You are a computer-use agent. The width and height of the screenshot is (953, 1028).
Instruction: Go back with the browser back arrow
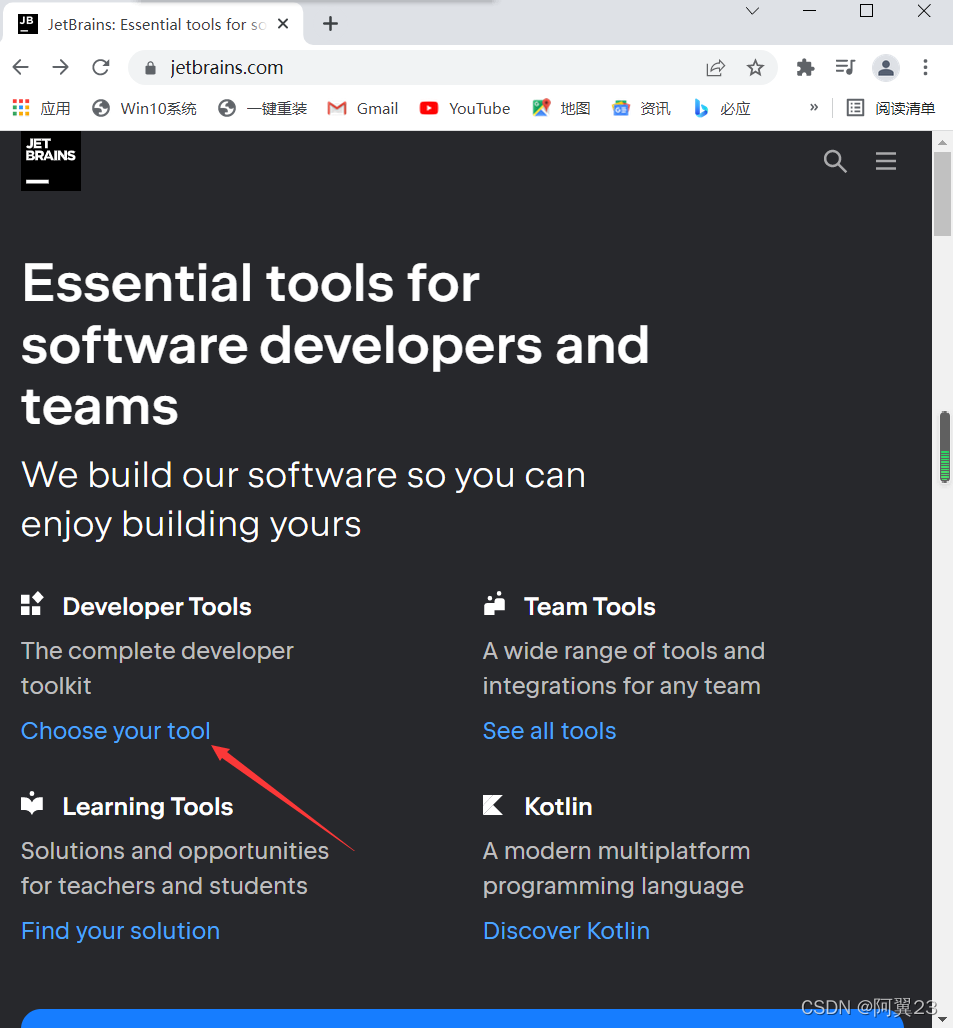21,67
